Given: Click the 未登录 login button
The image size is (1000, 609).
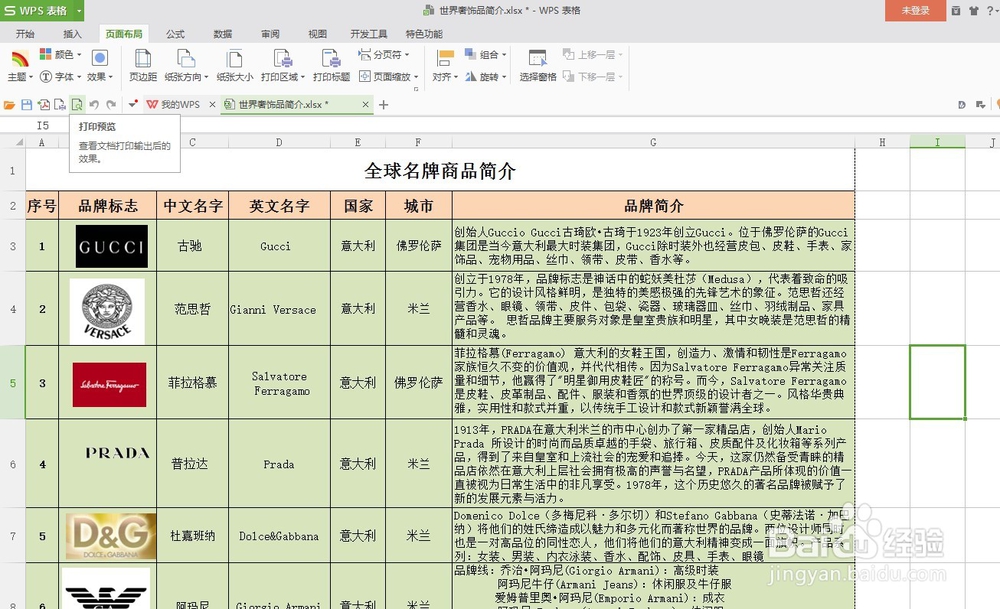Looking at the screenshot, I should pyautogui.click(x=915, y=11).
